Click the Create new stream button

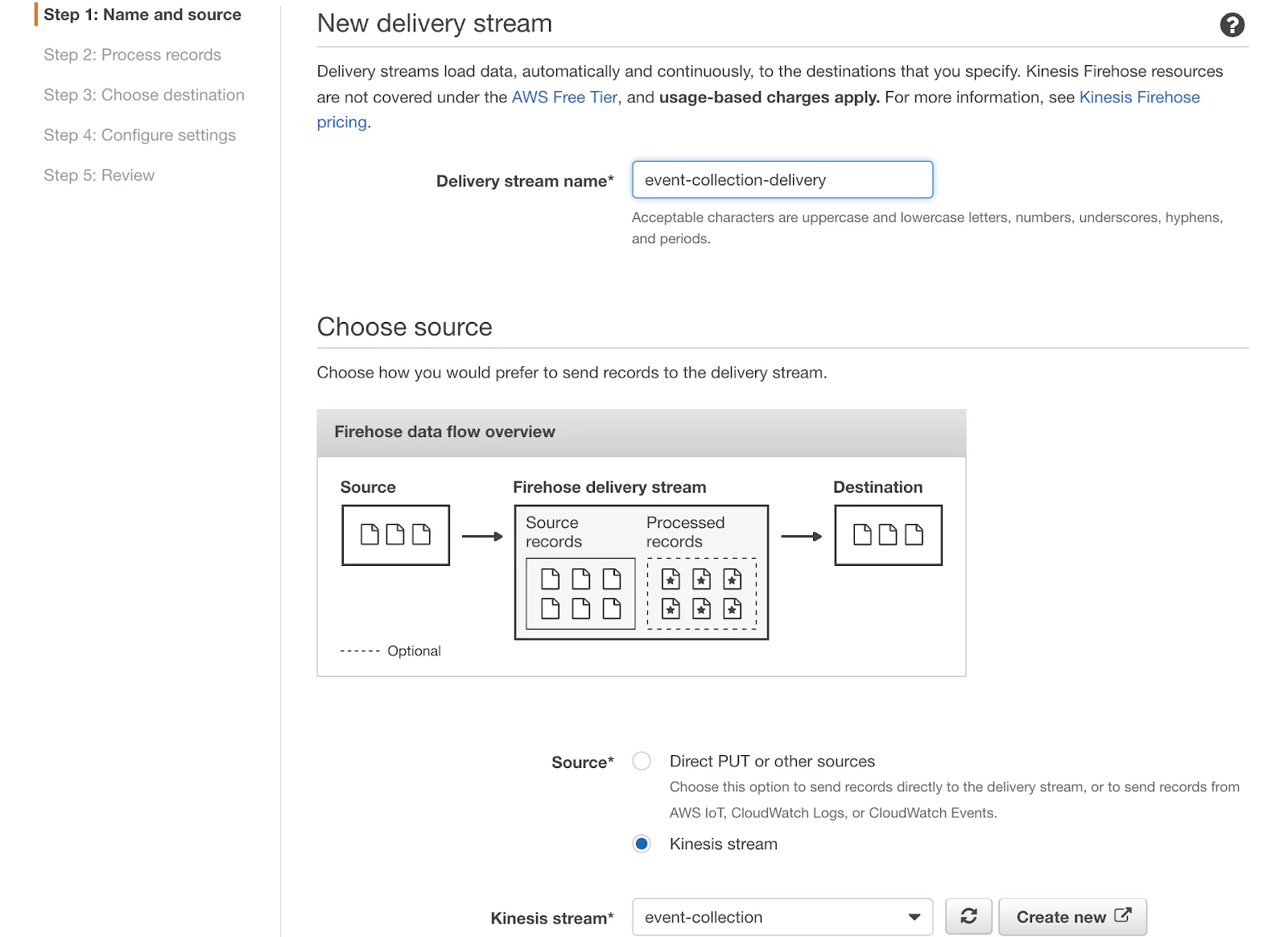tap(1072, 917)
